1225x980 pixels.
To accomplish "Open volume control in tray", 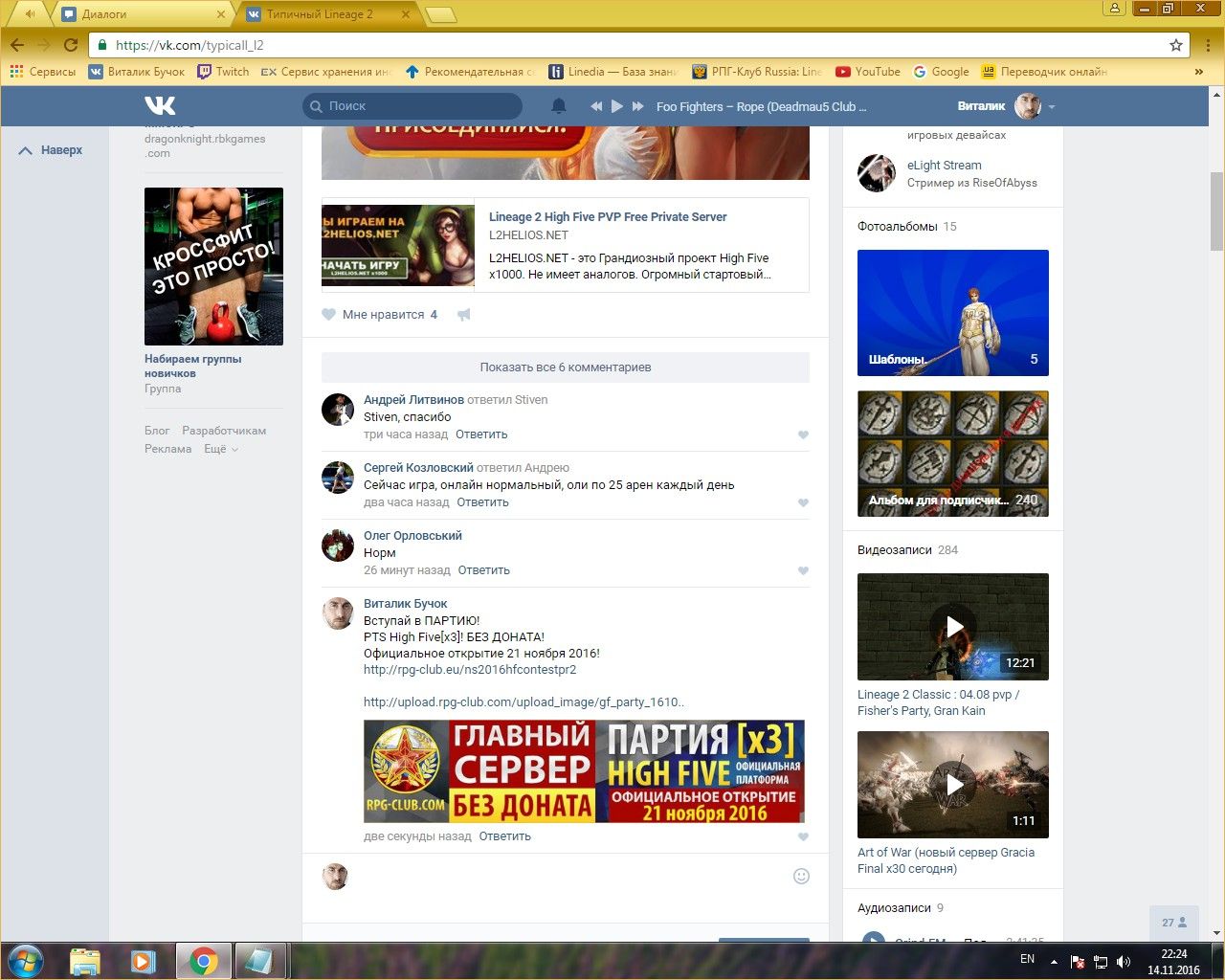I will click(x=1124, y=961).
